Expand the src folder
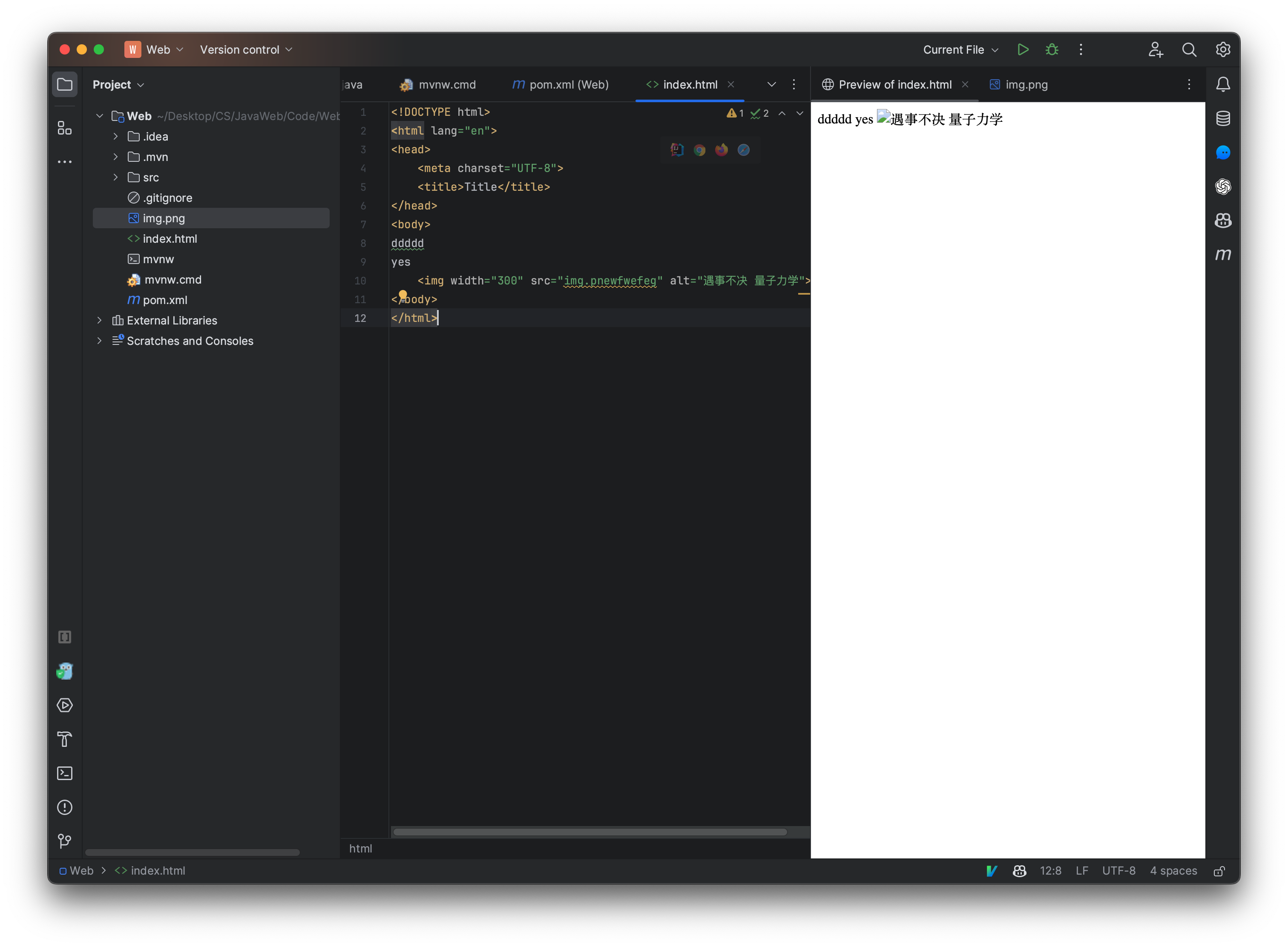 (x=115, y=178)
